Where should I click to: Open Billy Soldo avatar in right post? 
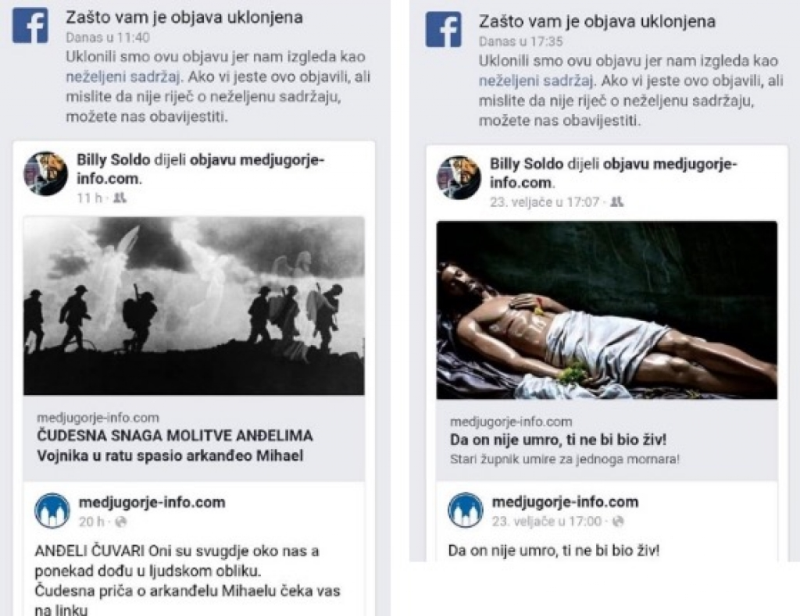pyautogui.click(x=459, y=178)
